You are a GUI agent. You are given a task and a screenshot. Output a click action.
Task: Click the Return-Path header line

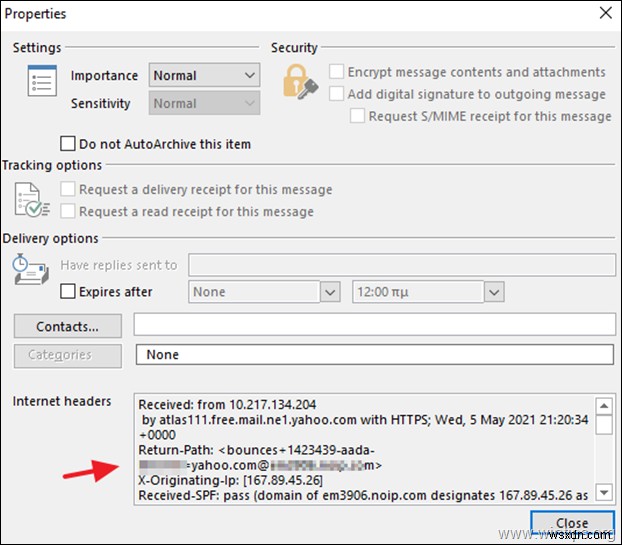click(256, 450)
